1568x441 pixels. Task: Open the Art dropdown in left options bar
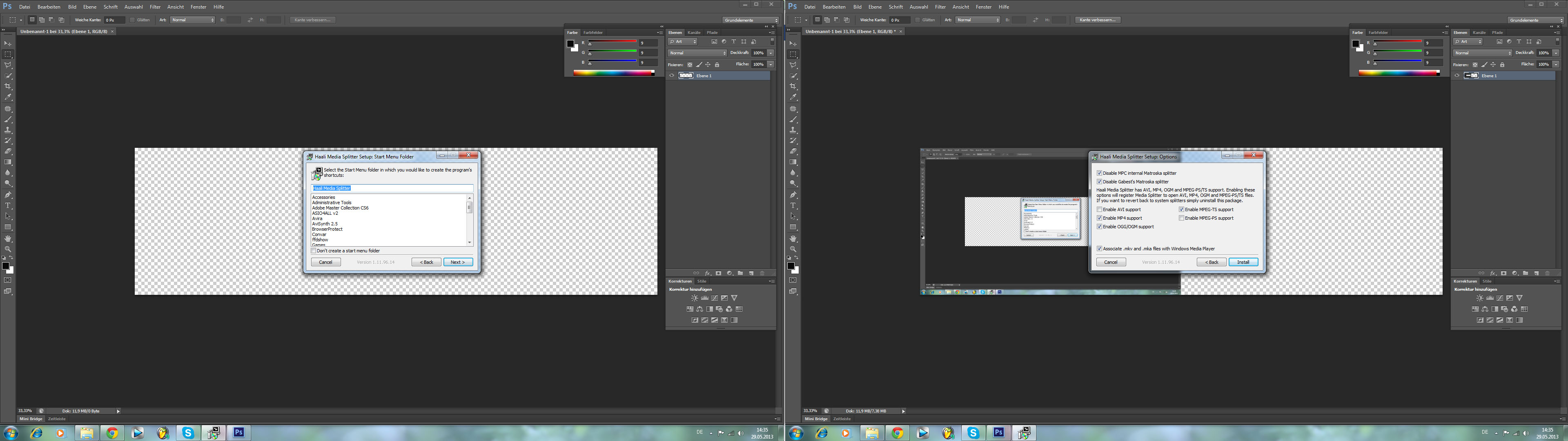193,20
